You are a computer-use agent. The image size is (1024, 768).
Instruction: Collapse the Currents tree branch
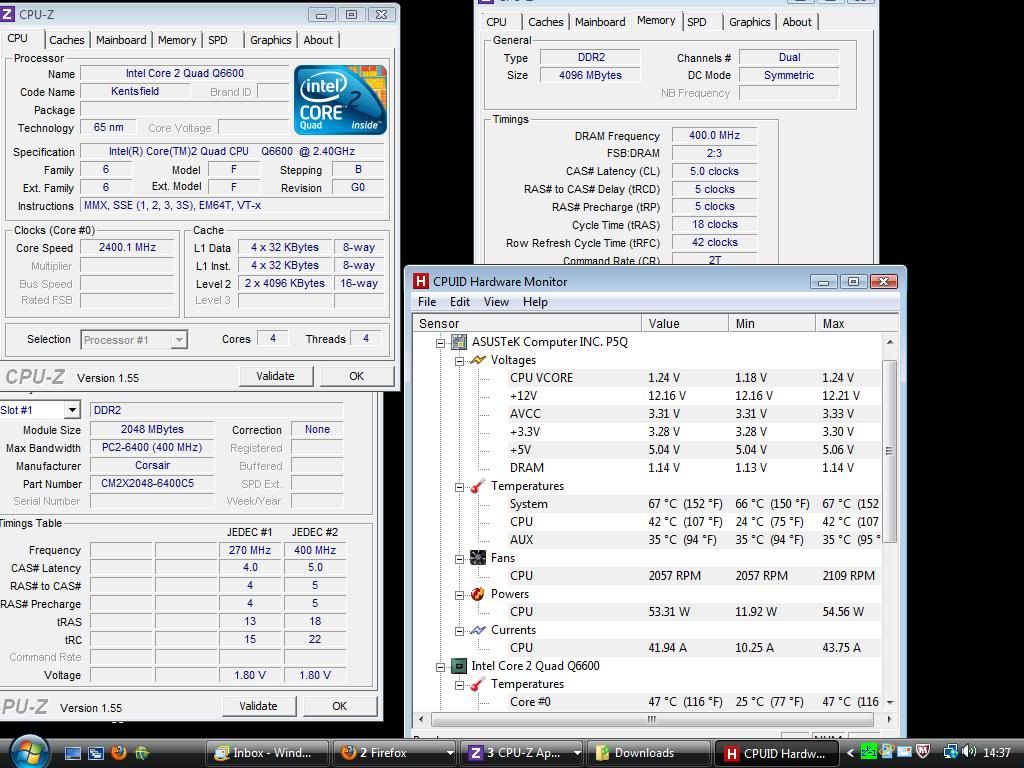[460, 631]
